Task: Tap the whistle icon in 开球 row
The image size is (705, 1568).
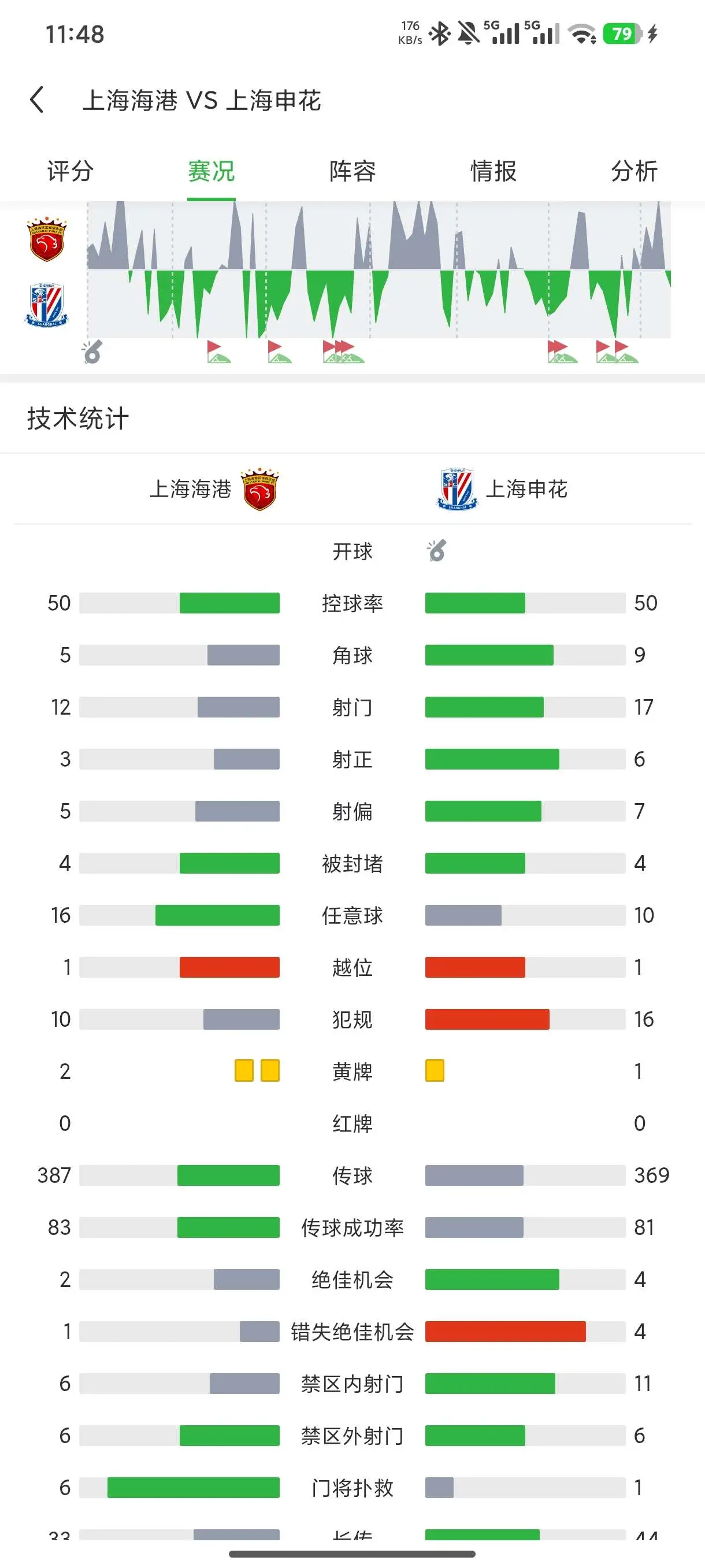Action: tap(436, 551)
